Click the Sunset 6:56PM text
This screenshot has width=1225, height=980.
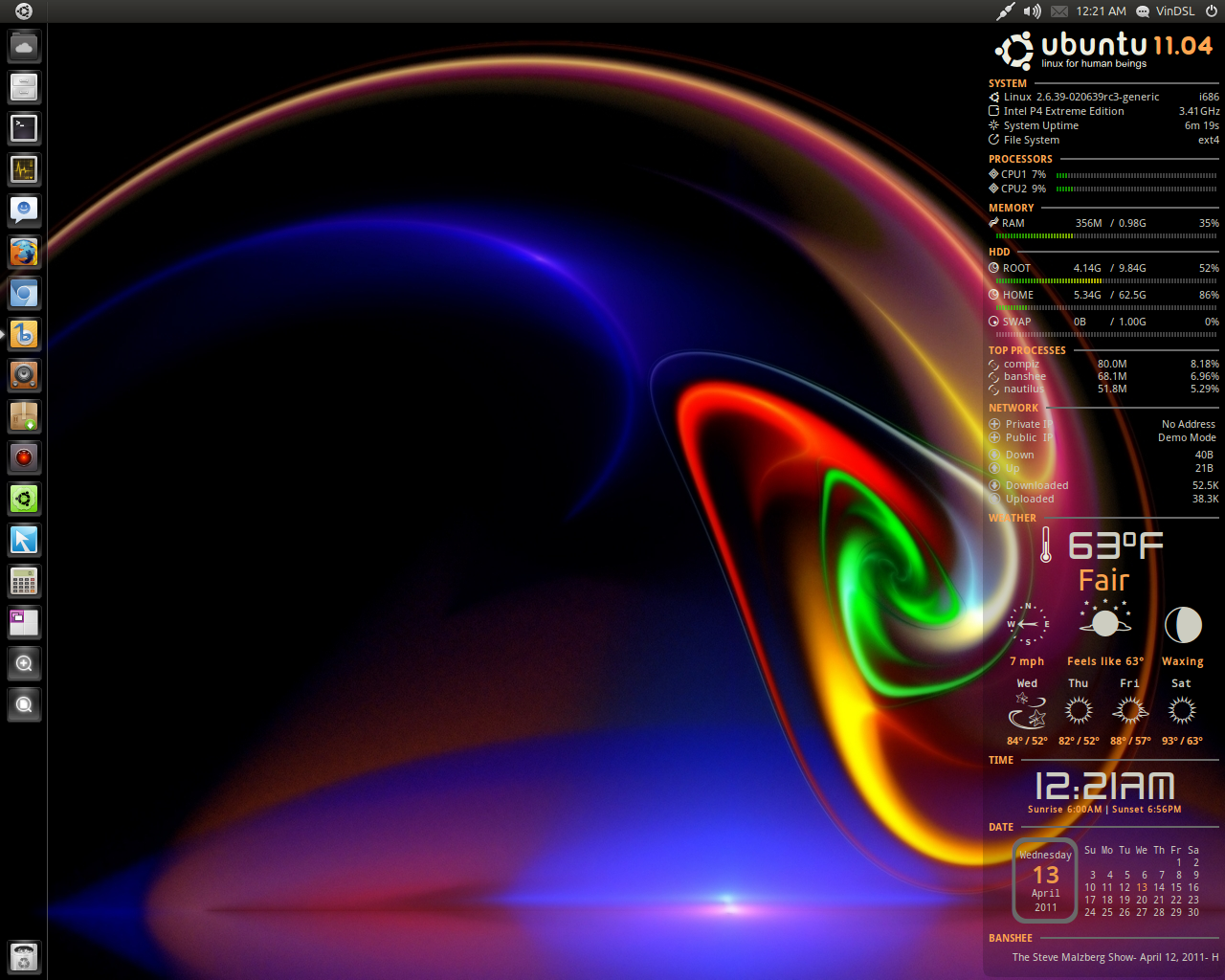(1147, 810)
